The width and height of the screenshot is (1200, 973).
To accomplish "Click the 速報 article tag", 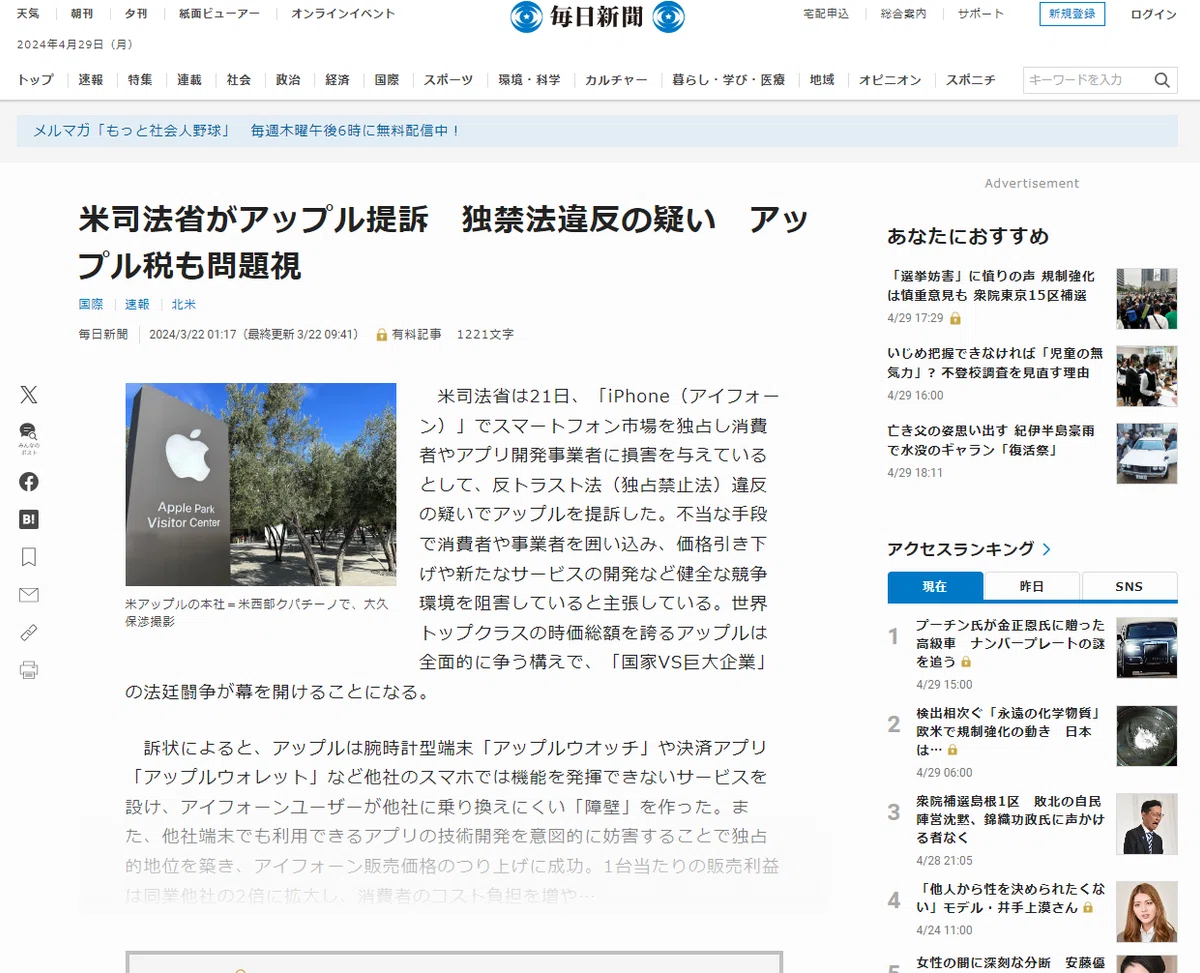I will pos(137,304).
